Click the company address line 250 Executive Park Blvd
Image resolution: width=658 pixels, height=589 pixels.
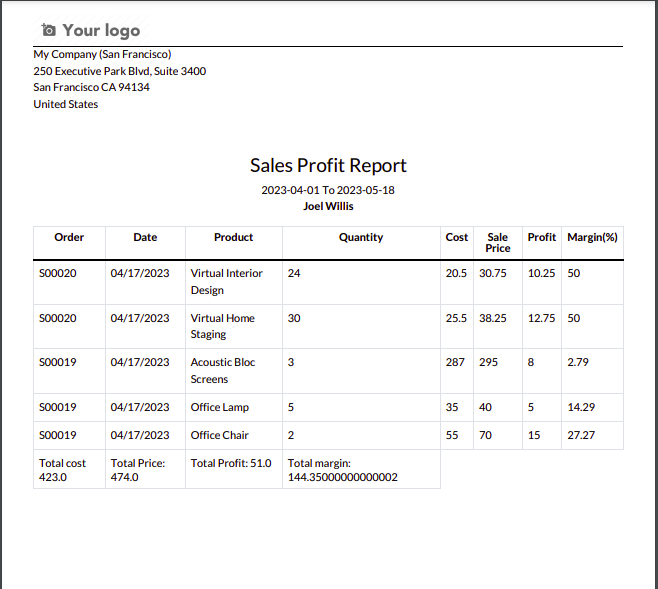tap(120, 71)
